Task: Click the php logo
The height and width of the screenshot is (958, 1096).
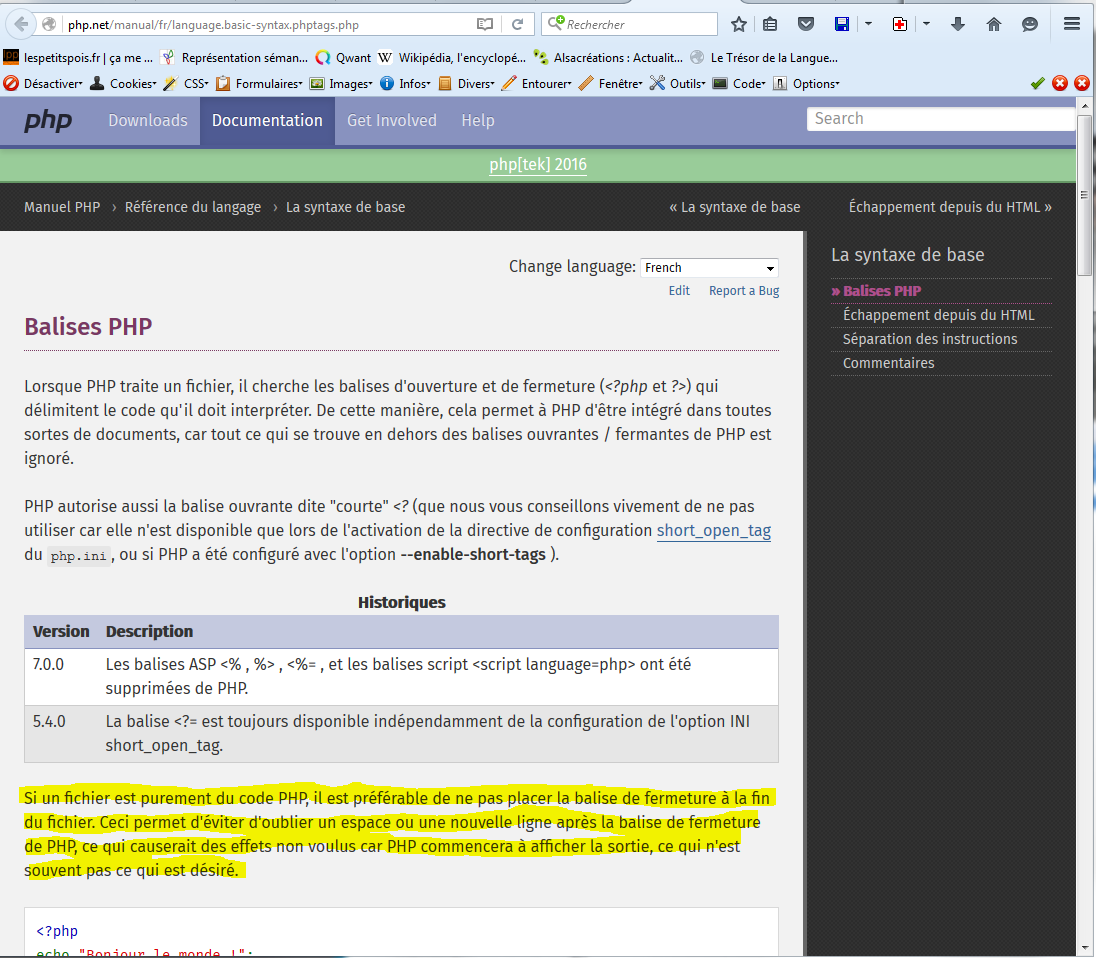Action: (x=48, y=121)
